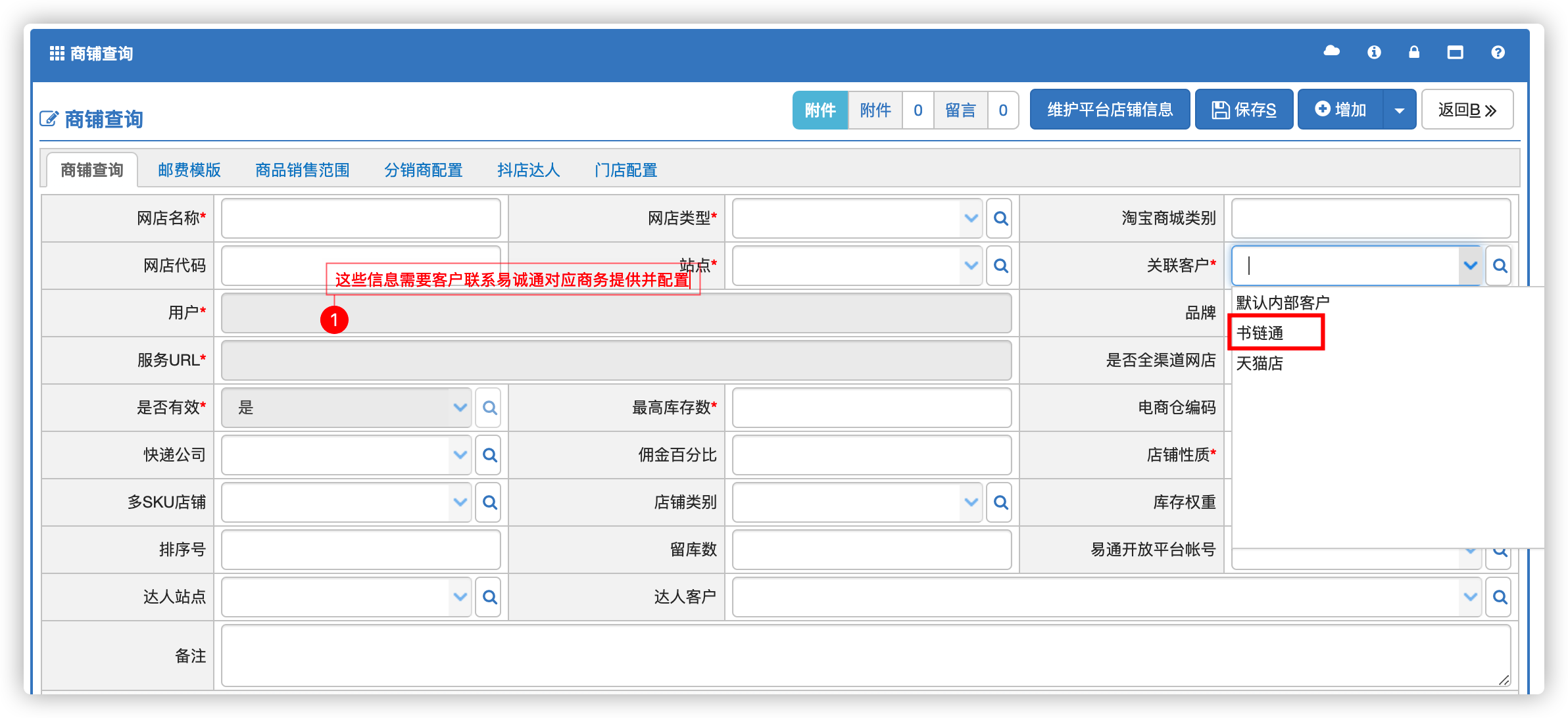Click the cloud icon in header

(1331, 52)
